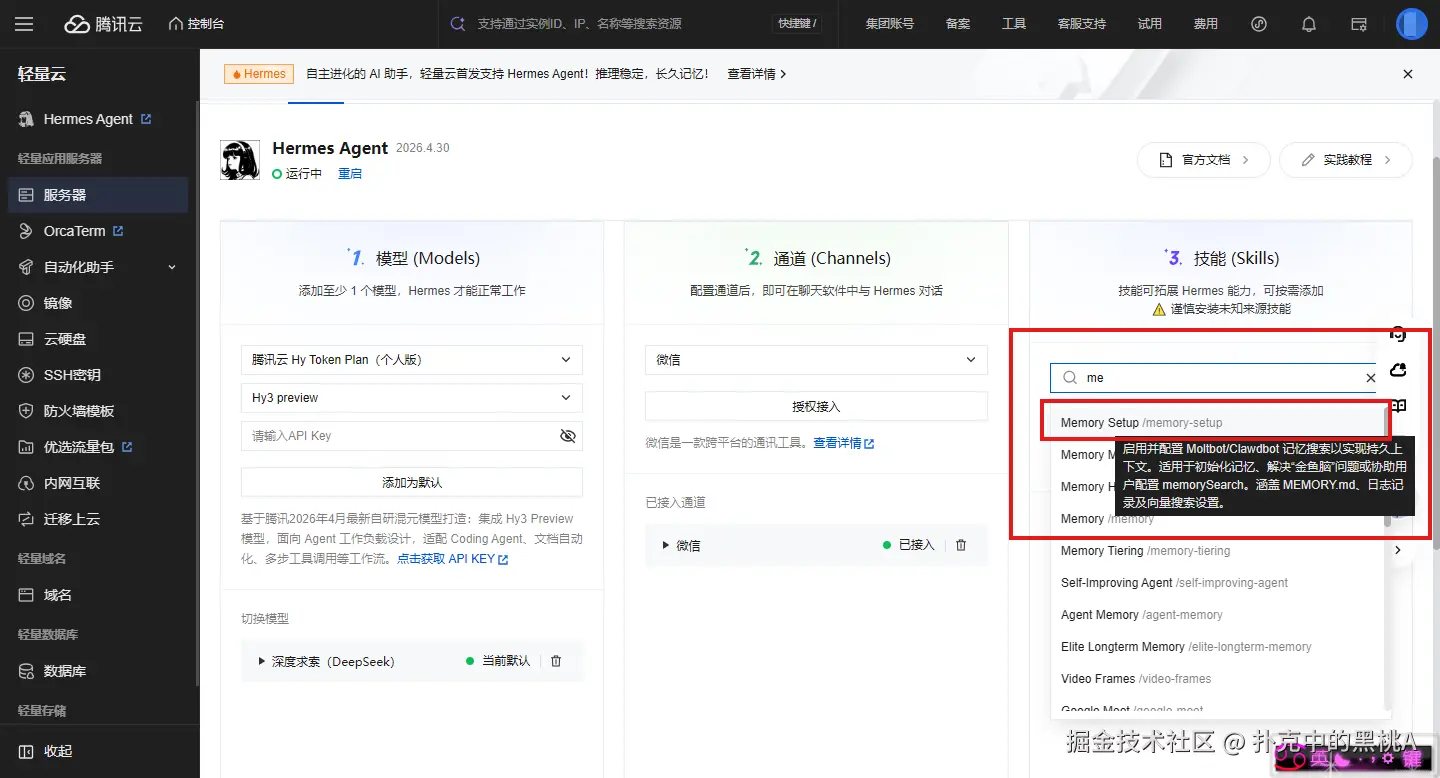Select the Elite Longterm Memory skill result

1217,647
